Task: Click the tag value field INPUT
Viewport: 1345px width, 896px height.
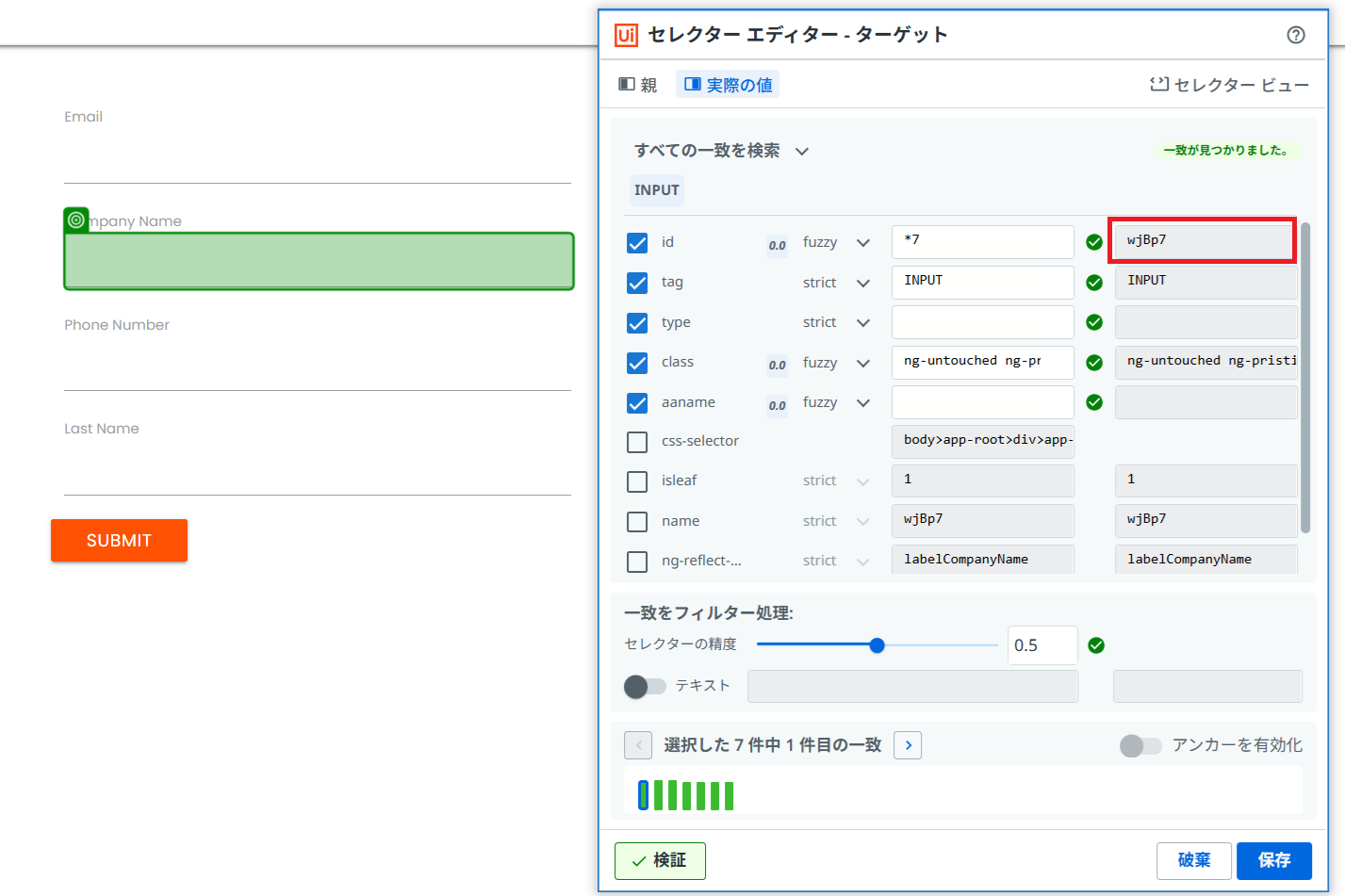Action: click(983, 283)
